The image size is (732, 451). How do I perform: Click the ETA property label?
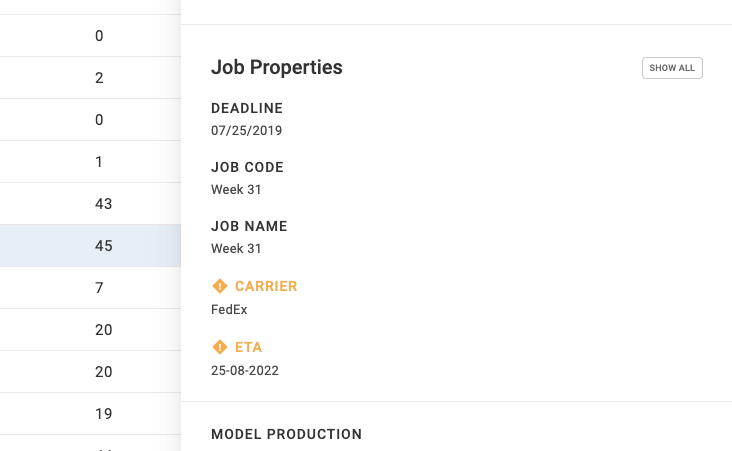[x=248, y=347]
